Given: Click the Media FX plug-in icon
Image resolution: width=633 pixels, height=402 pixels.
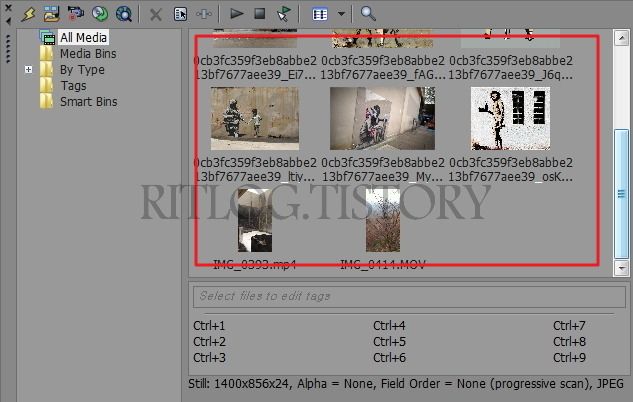Looking at the screenshot, I should [x=204, y=14].
